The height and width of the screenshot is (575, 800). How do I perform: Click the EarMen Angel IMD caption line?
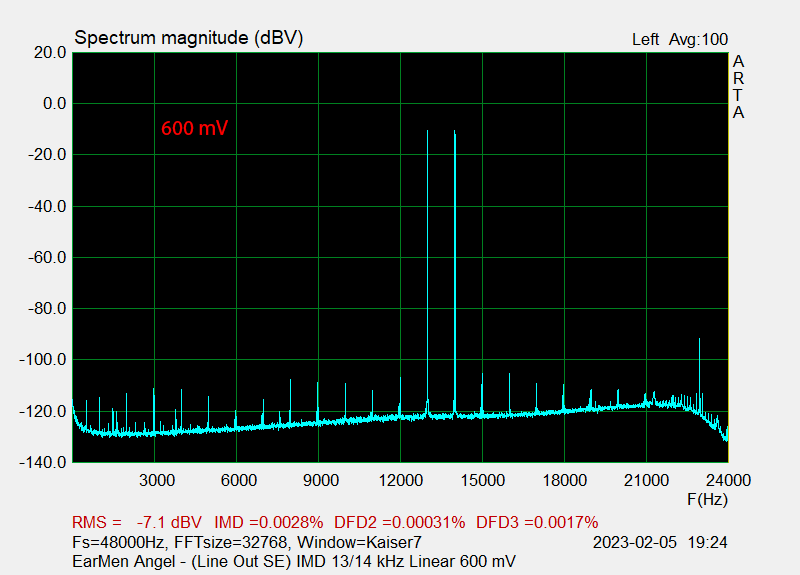pyautogui.click(x=294, y=561)
